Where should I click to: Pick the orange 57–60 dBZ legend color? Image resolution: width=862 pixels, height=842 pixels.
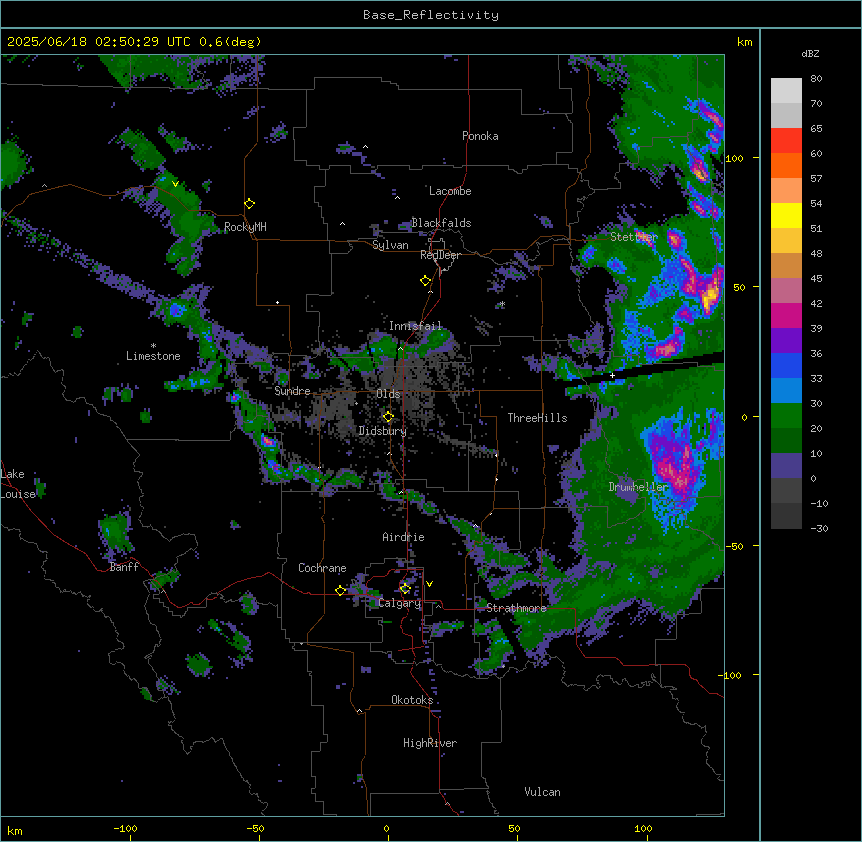click(786, 165)
